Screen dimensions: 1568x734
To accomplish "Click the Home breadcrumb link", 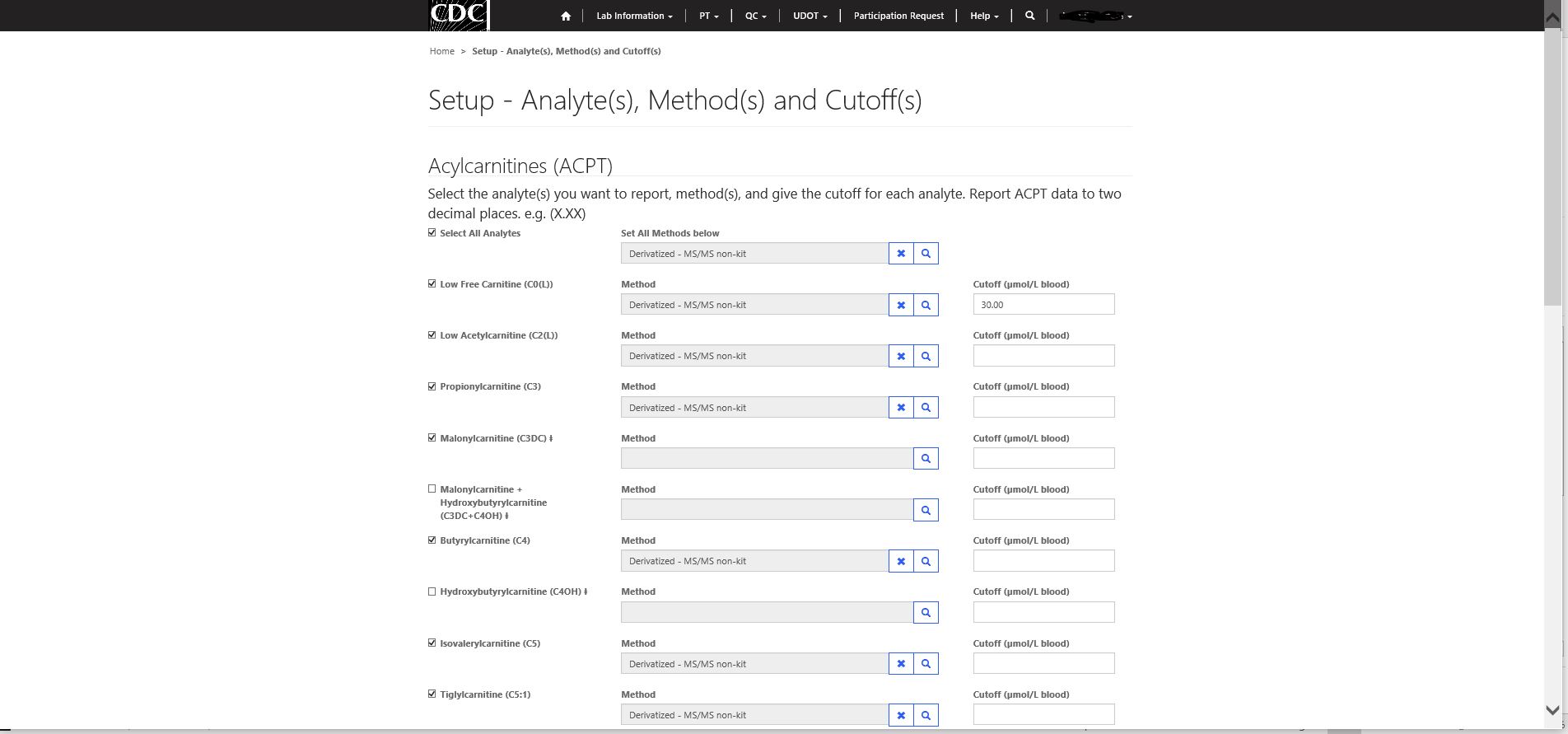I will [x=441, y=51].
